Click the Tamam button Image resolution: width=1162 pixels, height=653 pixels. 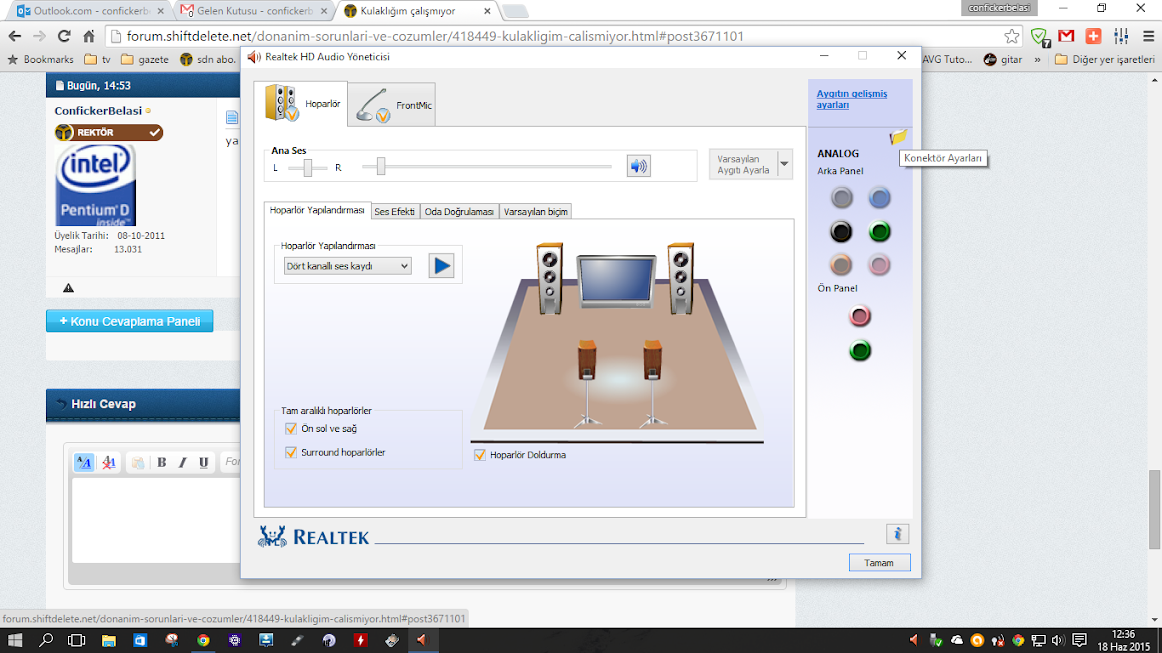[x=879, y=563]
